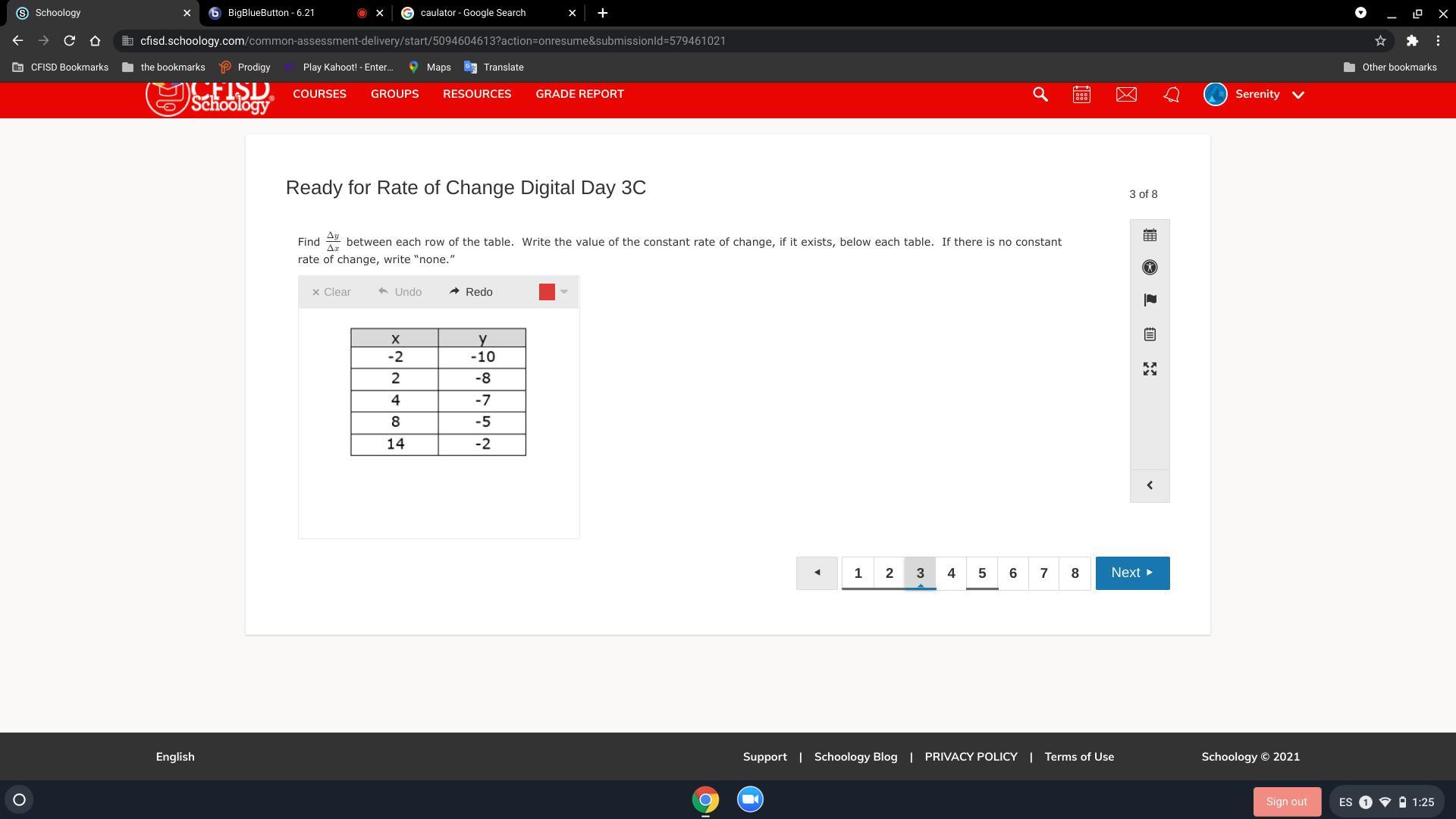Go to question 5 in the pagination
1456x819 pixels.
[x=982, y=573]
